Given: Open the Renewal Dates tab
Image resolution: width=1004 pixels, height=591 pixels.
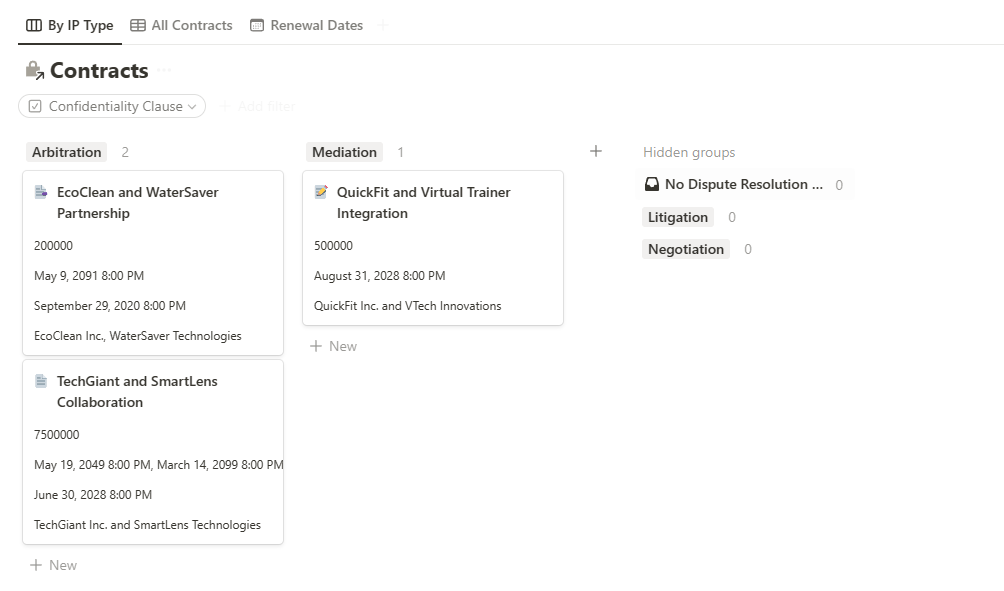Looking at the screenshot, I should point(306,26).
